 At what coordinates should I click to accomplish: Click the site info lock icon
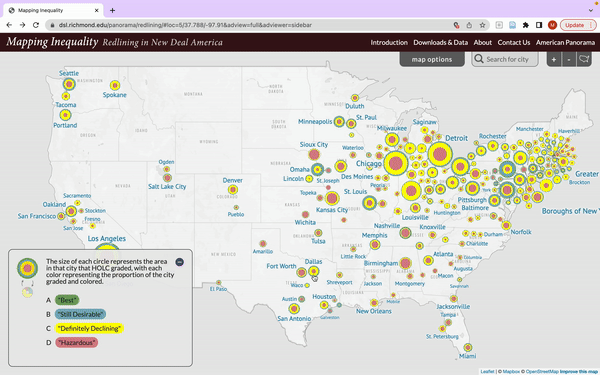point(52,25)
